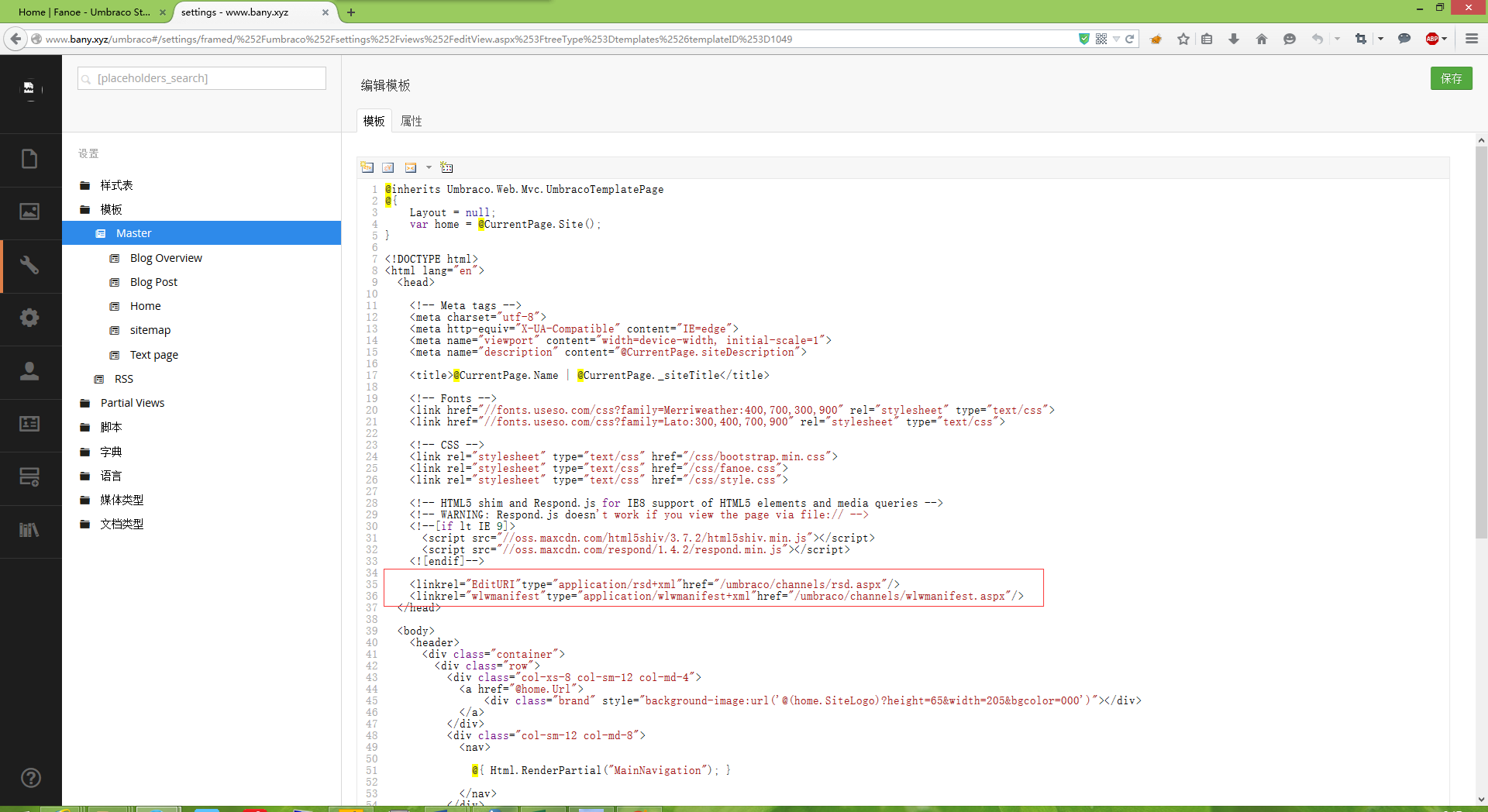Switch to the 模板 tab

tap(374, 121)
